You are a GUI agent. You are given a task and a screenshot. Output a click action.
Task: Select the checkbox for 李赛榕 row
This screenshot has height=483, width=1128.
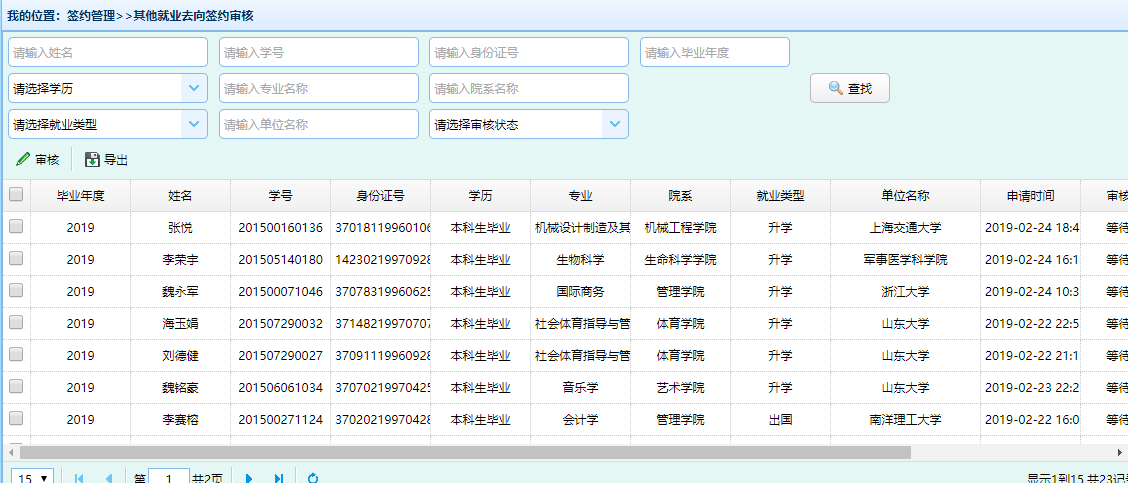16,419
